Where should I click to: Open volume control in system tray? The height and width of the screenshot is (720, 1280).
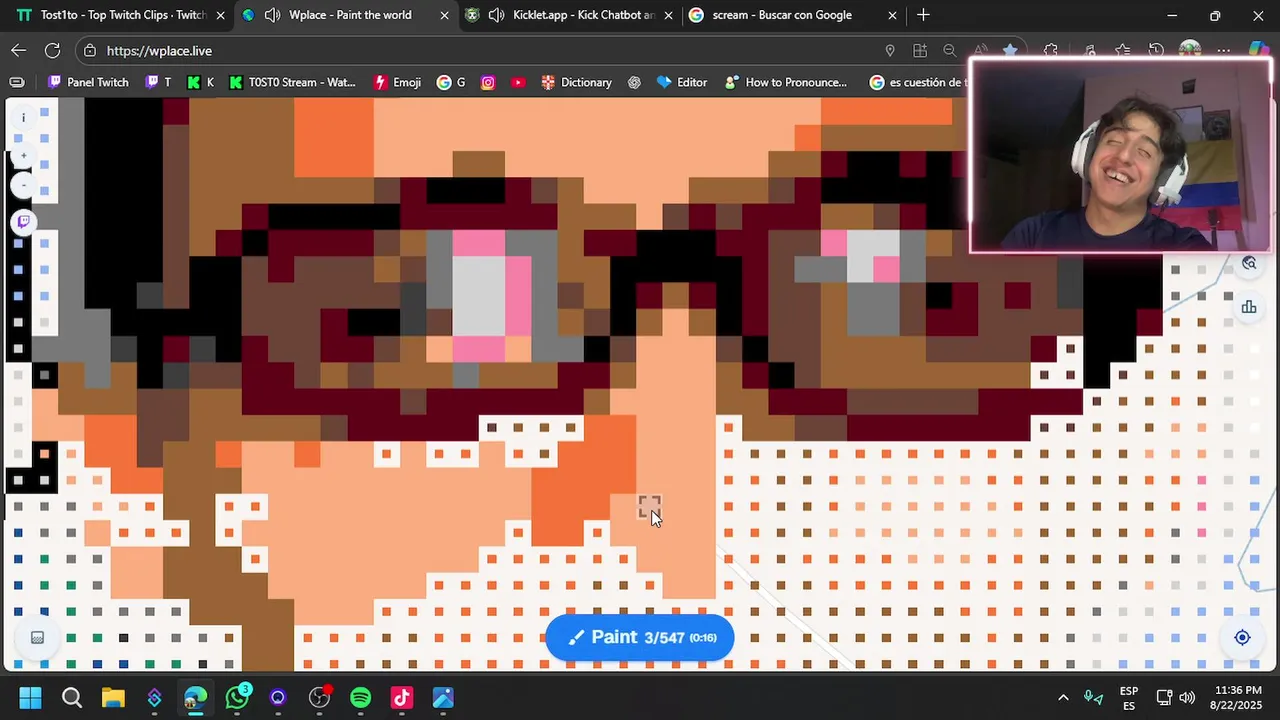click(x=1187, y=698)
